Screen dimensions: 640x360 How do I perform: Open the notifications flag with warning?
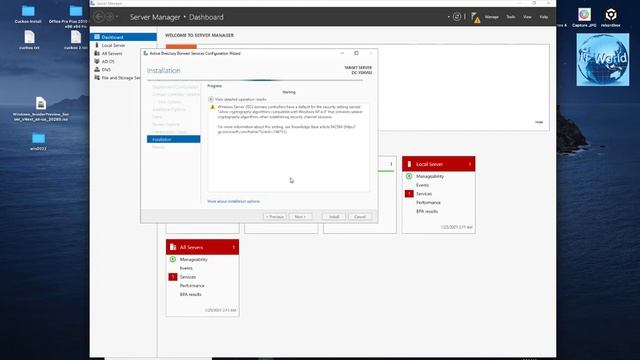(475, 17)
